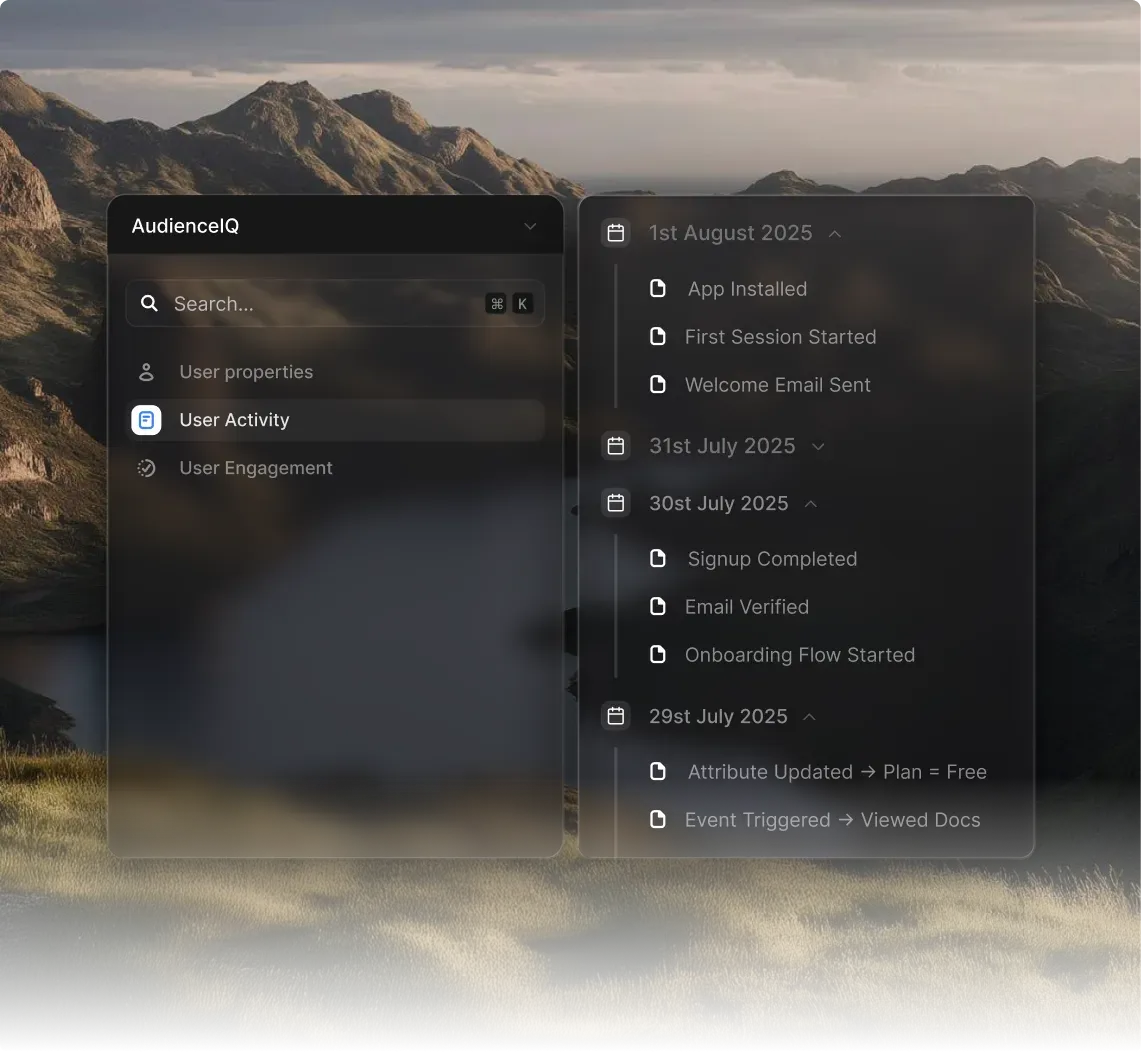Open the Signup Completed event
1141x1053 pixels.
(x=772, y=559)
